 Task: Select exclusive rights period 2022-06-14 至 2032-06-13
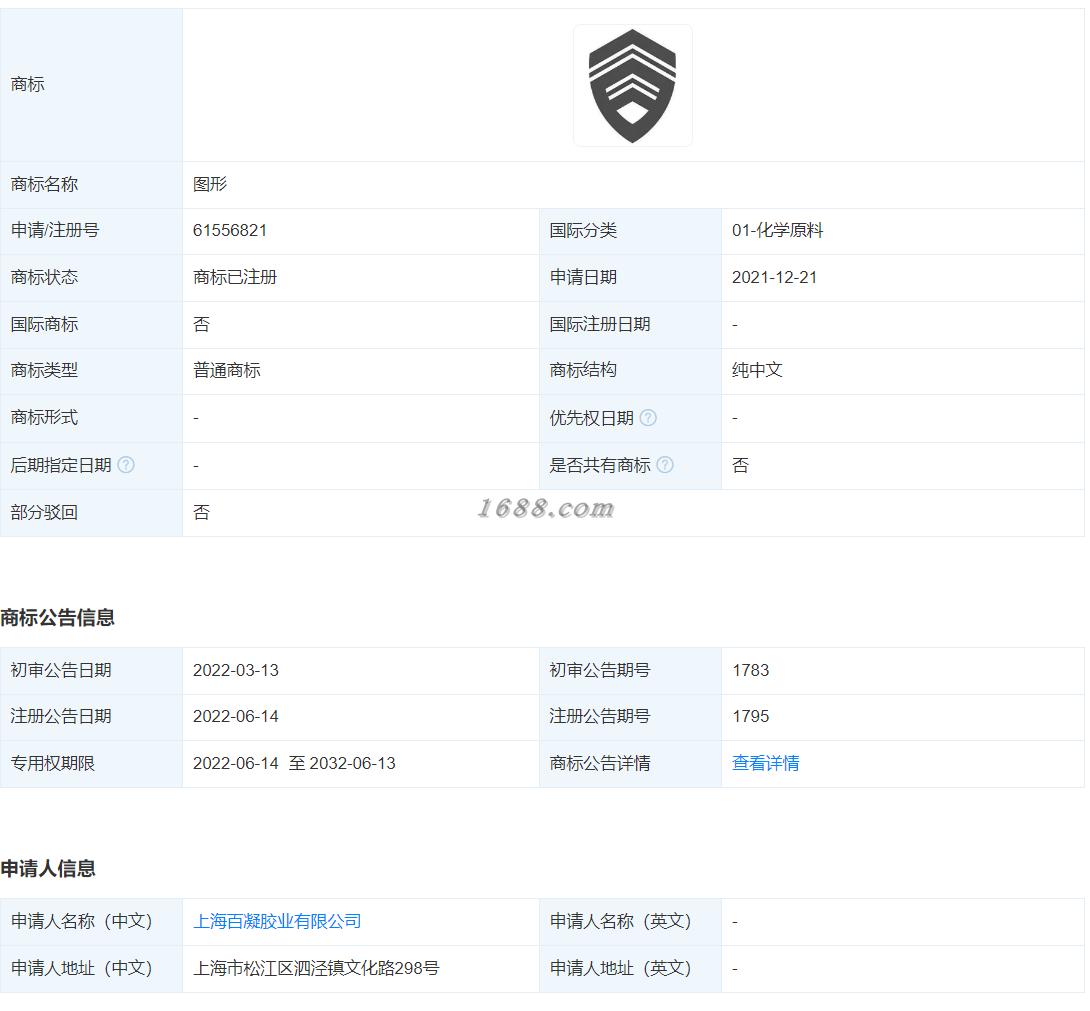[294, 763]
